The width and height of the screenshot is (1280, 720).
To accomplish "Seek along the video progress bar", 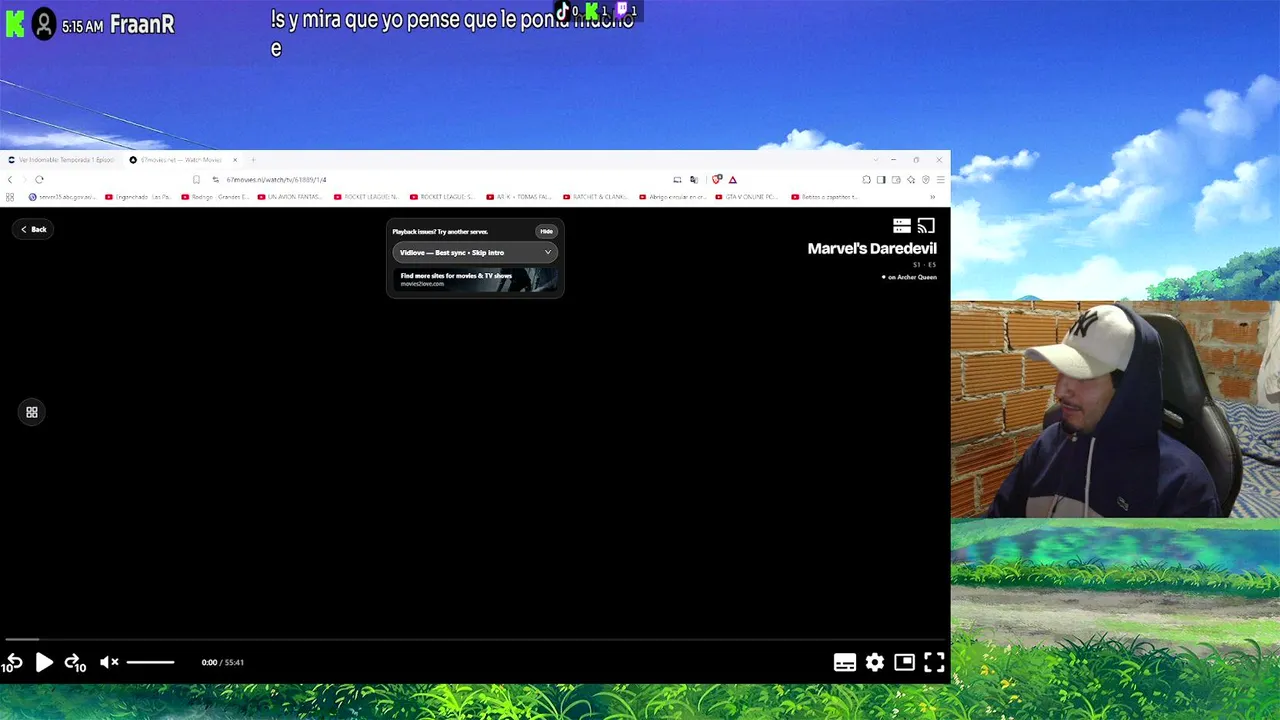I will (x=475, y=639).
